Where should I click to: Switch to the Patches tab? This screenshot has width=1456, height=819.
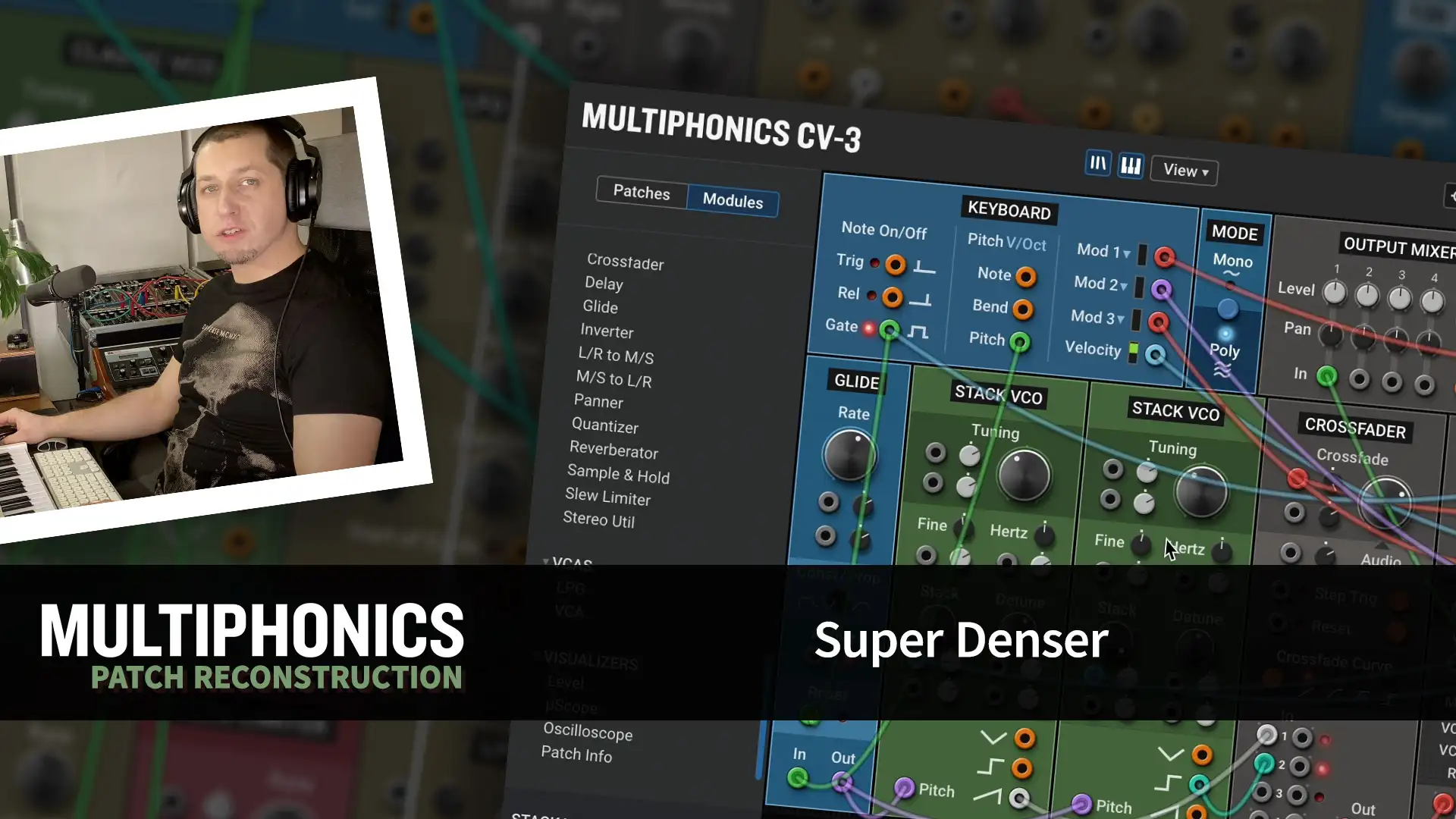point(641,193)
